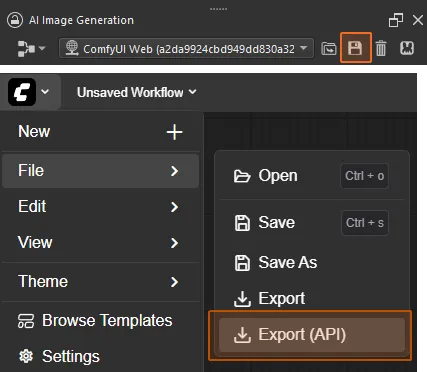Viewport: 427px width, 372px height.
Task: Click the Open folder icon
Action: coord(242,176)
